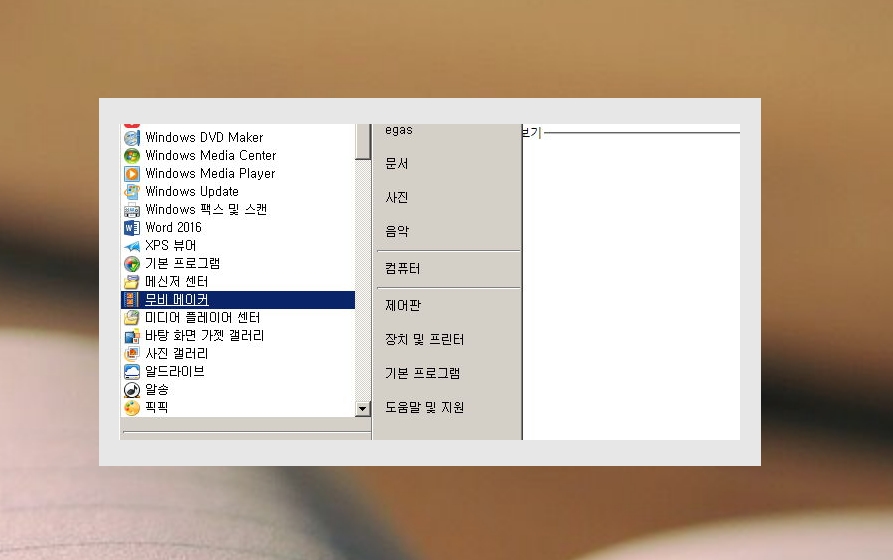The height and width of the screenshot is (560, 893).
Task: Click the 사진 갤러리 icon
Action: (x=132, y=354)
